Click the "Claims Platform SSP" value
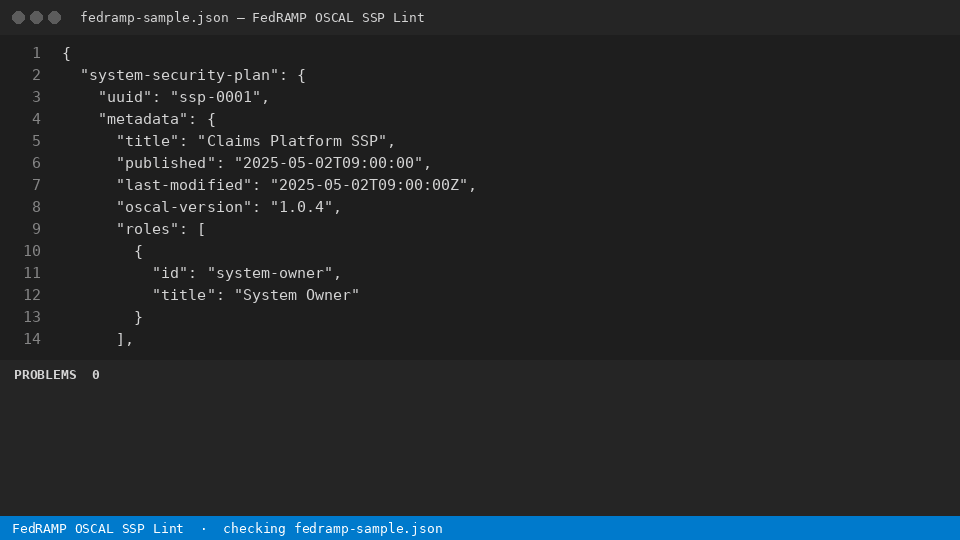 click(292, 141)
